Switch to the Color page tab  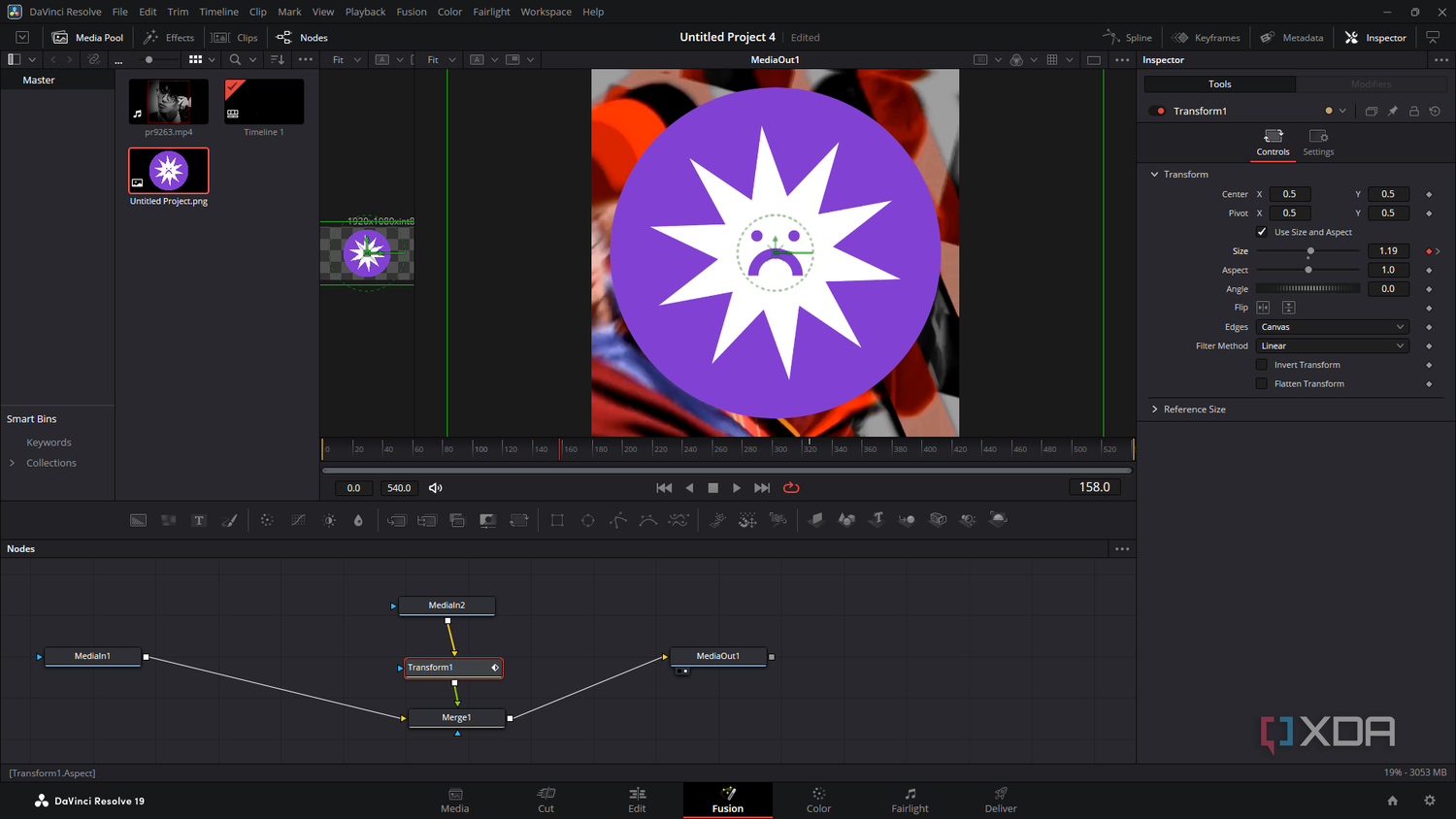pos(818,801)
